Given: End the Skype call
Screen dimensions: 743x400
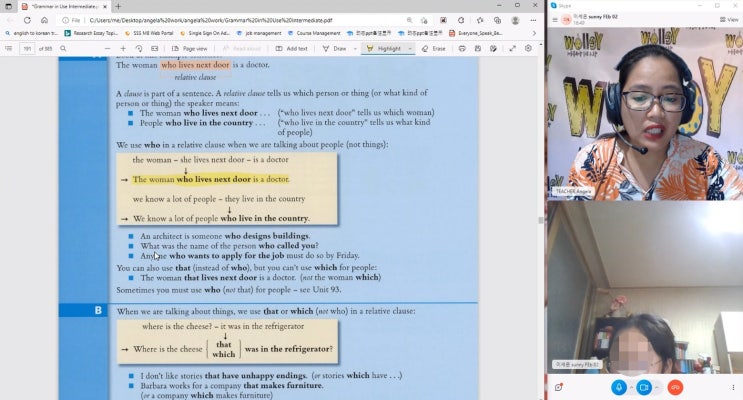Looking at the screenshot, I should coord(675,387).
